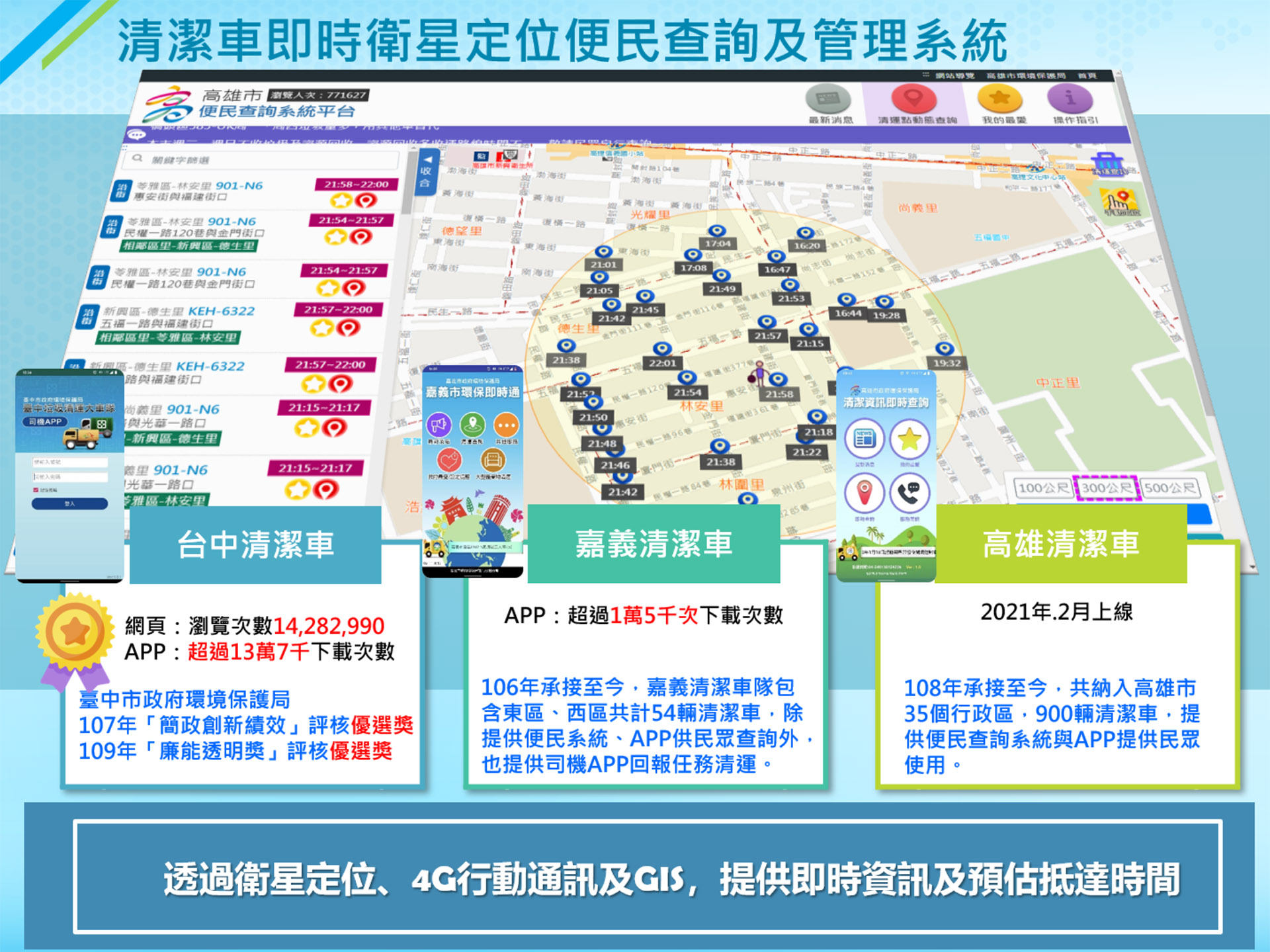Toggle the remember-me checkbox in Taichung driver app

pos(36,490)
